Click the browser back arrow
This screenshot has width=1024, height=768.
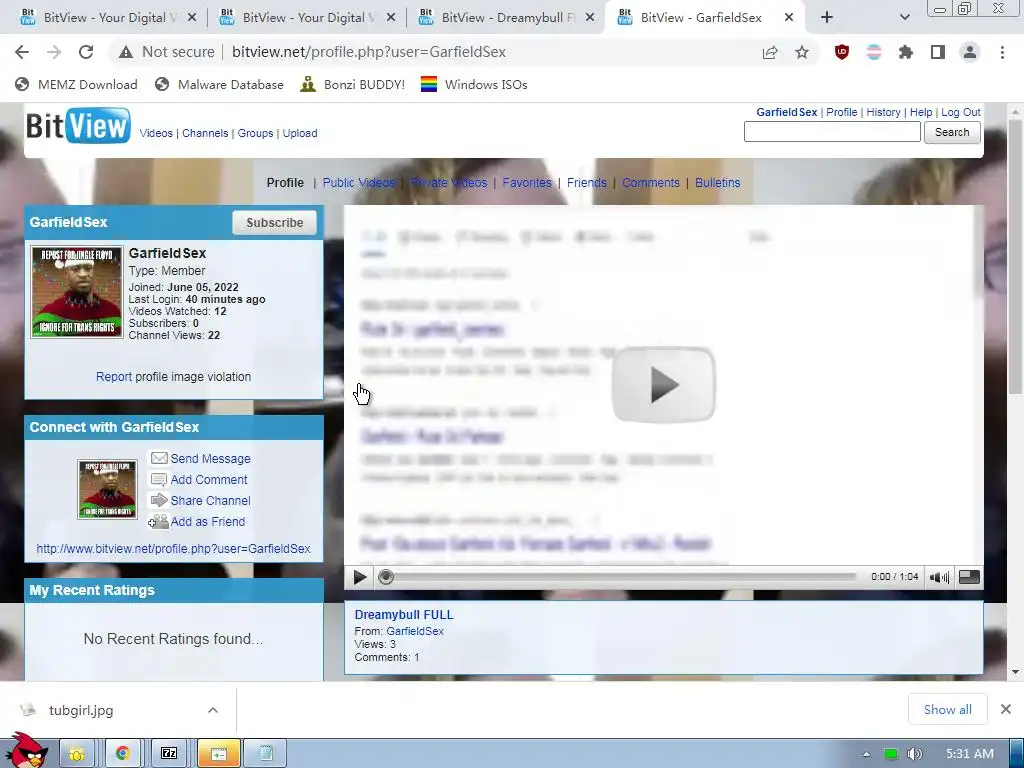22,52
